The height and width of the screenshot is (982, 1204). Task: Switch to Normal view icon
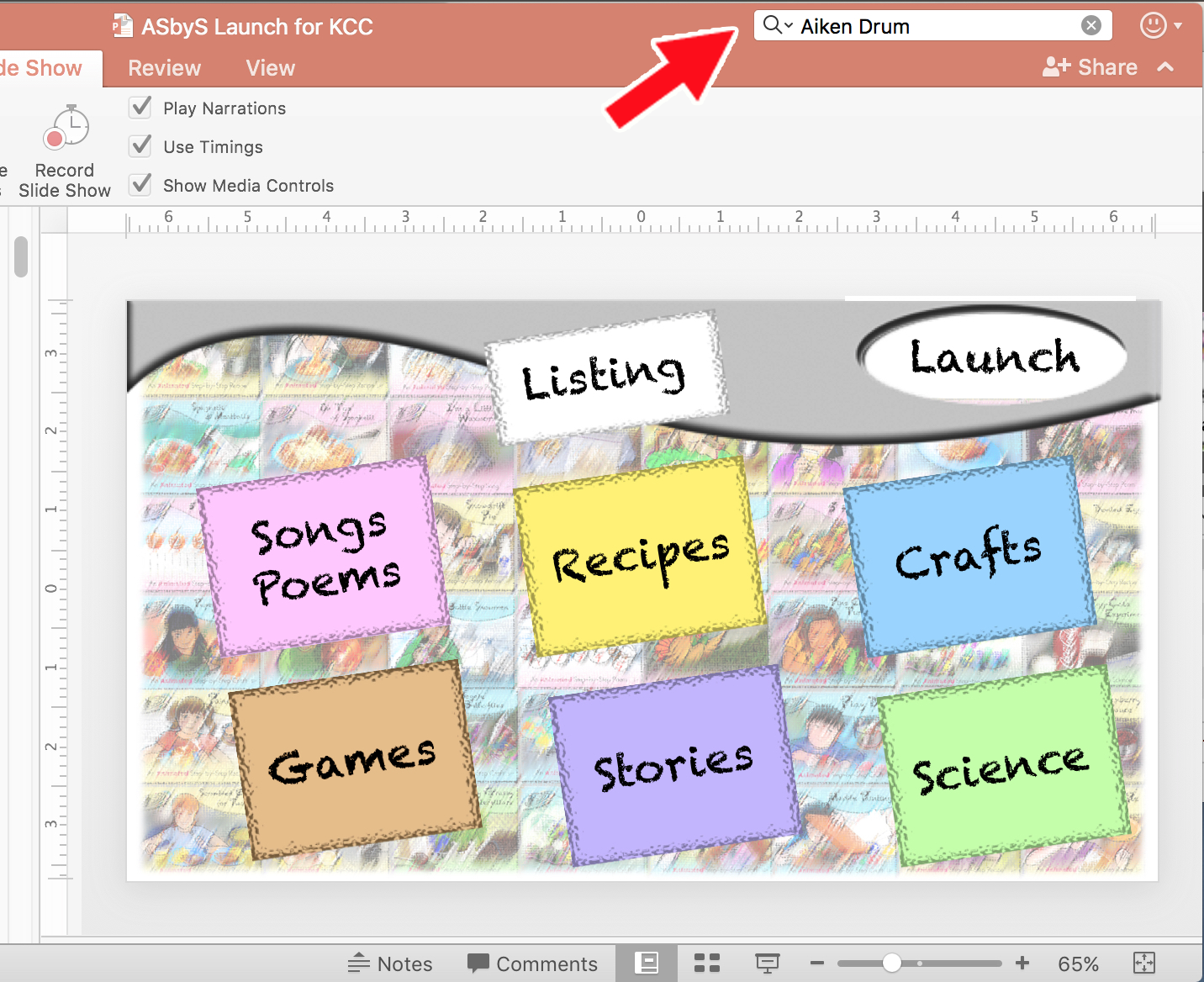[x=647, y=964]
